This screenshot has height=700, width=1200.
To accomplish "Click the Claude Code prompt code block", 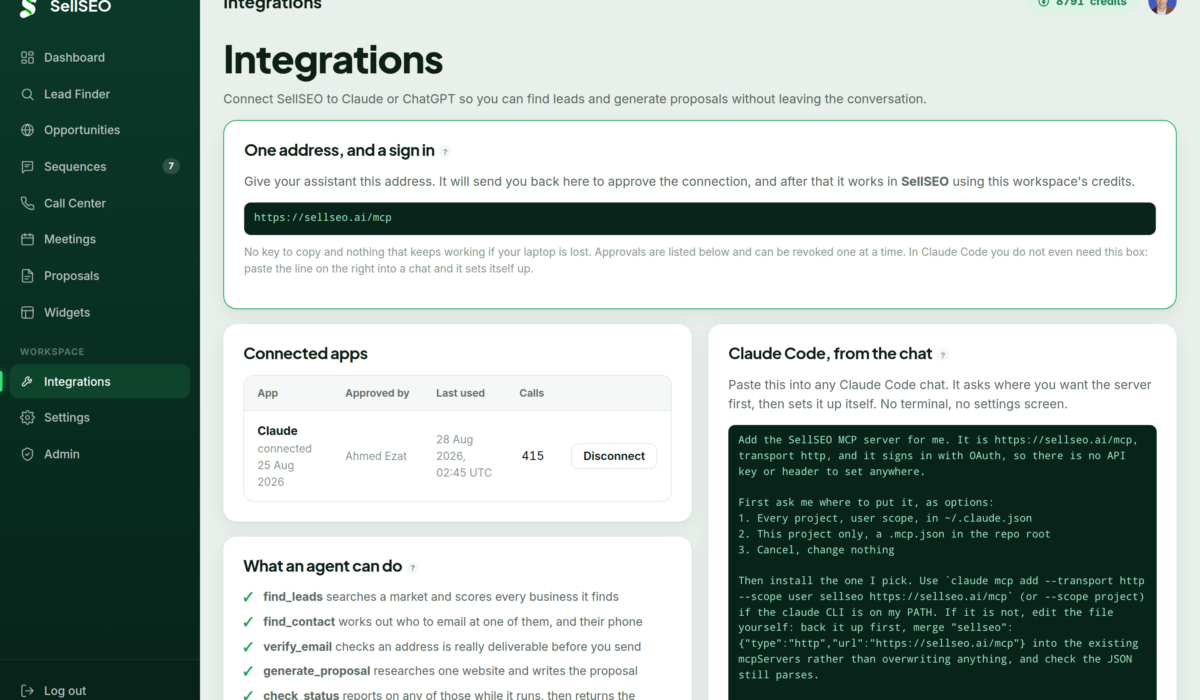I will 942,562.
